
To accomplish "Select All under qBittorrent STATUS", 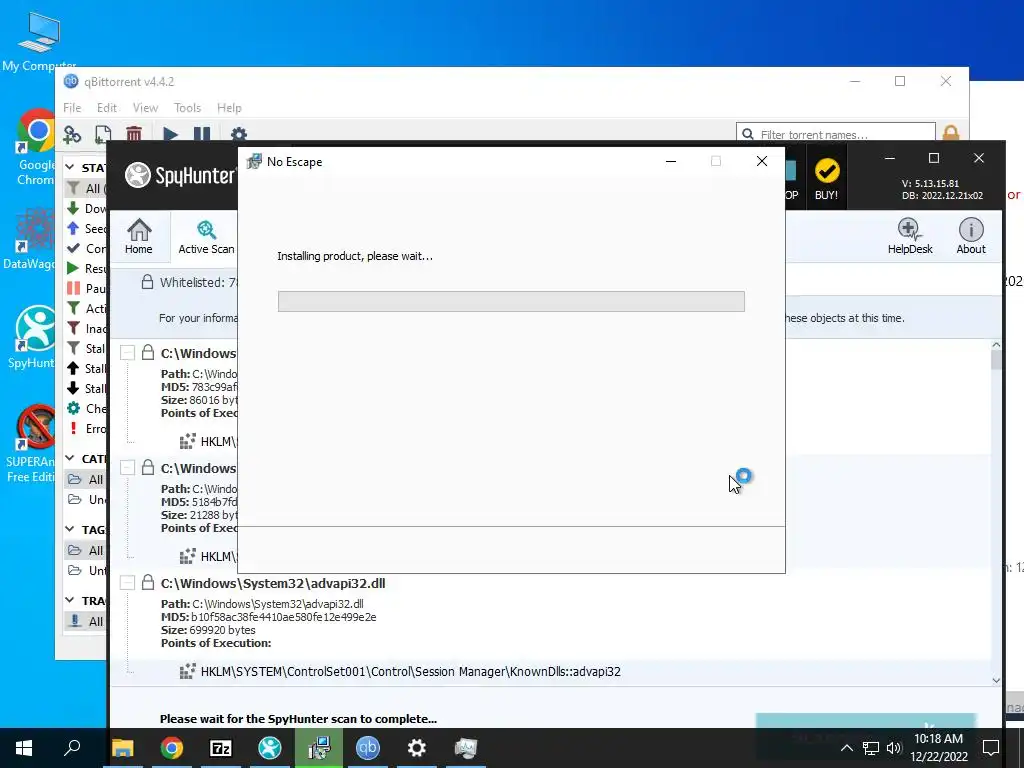I will pos(86,189).
